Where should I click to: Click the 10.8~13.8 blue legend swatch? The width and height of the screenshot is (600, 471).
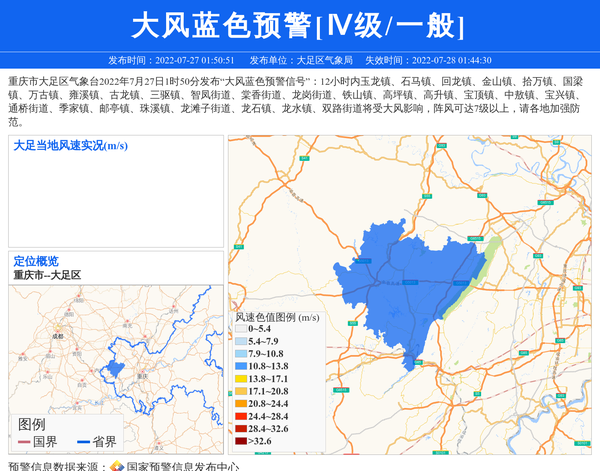coord(241,367)
